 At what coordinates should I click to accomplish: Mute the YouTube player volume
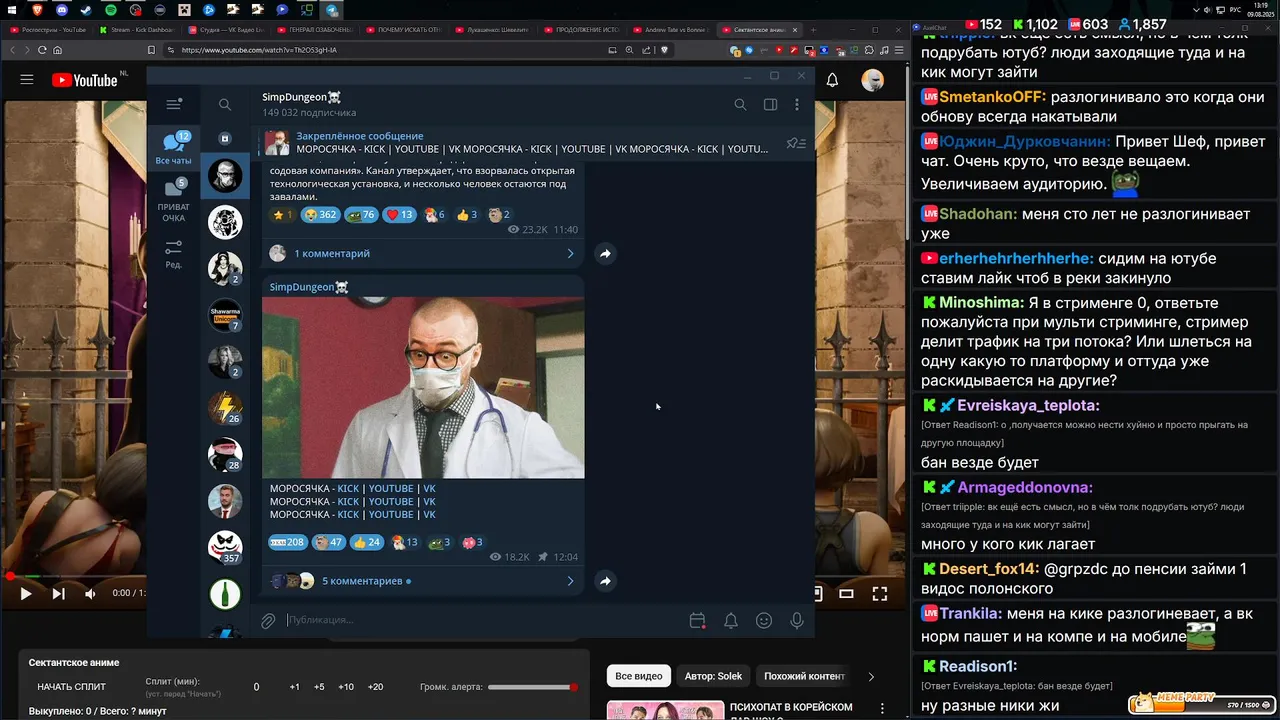pyautogui.click(x=90, y=593)
